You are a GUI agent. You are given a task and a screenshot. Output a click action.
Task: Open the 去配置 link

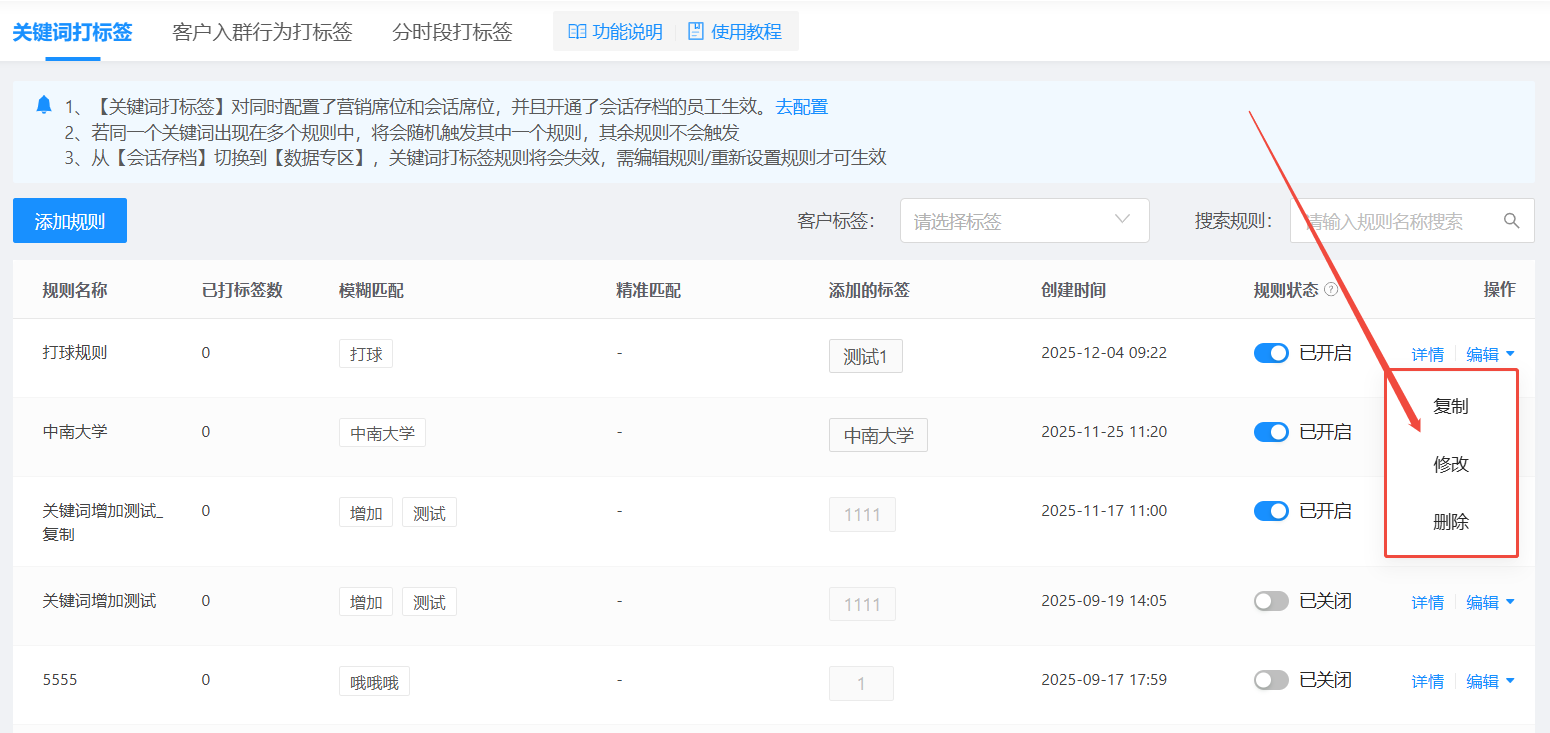coord(802,107)
